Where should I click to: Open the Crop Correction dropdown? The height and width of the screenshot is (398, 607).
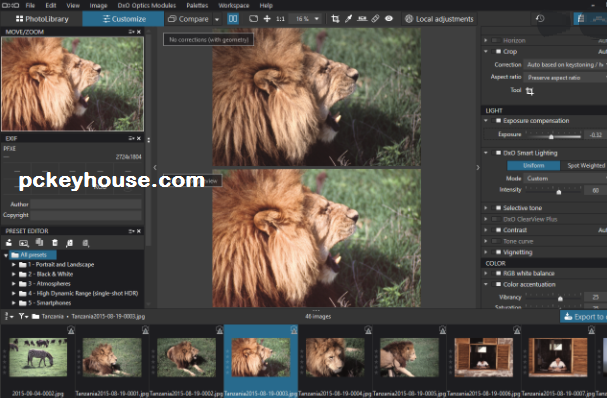565,65
